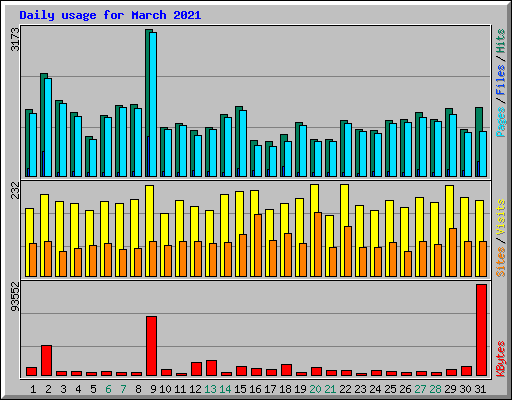Click the 232 visits axis value
This screenshot has width=512, height=400.
pyautogui.click(x=15, y=190)
